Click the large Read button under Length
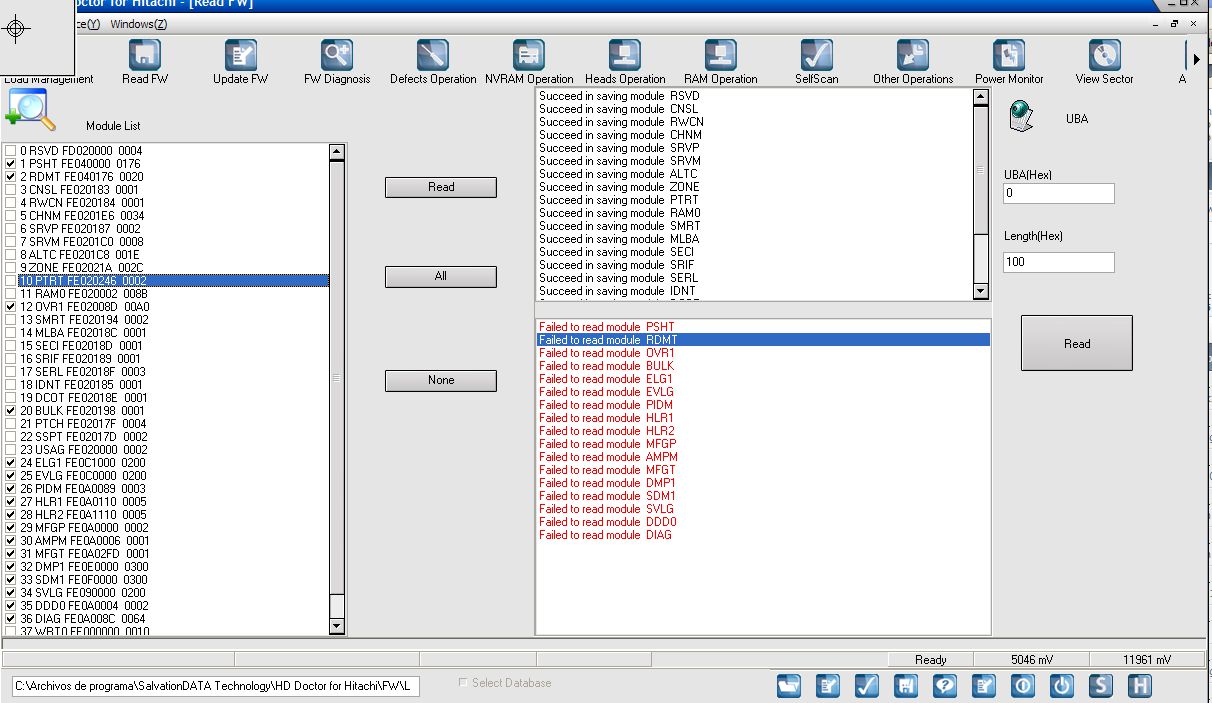 1077,343
